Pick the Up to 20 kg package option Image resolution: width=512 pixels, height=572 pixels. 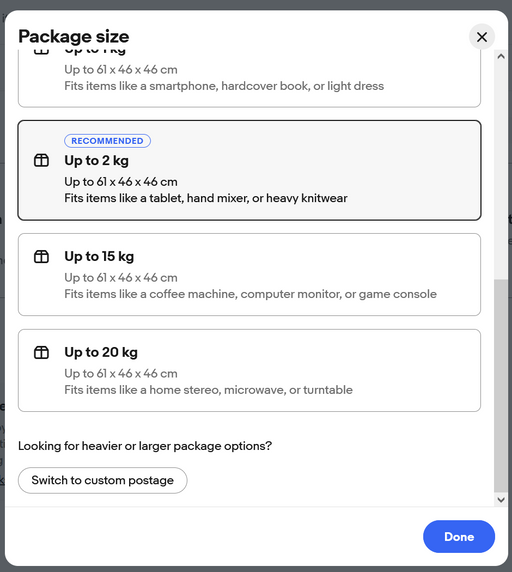[249, 371]
